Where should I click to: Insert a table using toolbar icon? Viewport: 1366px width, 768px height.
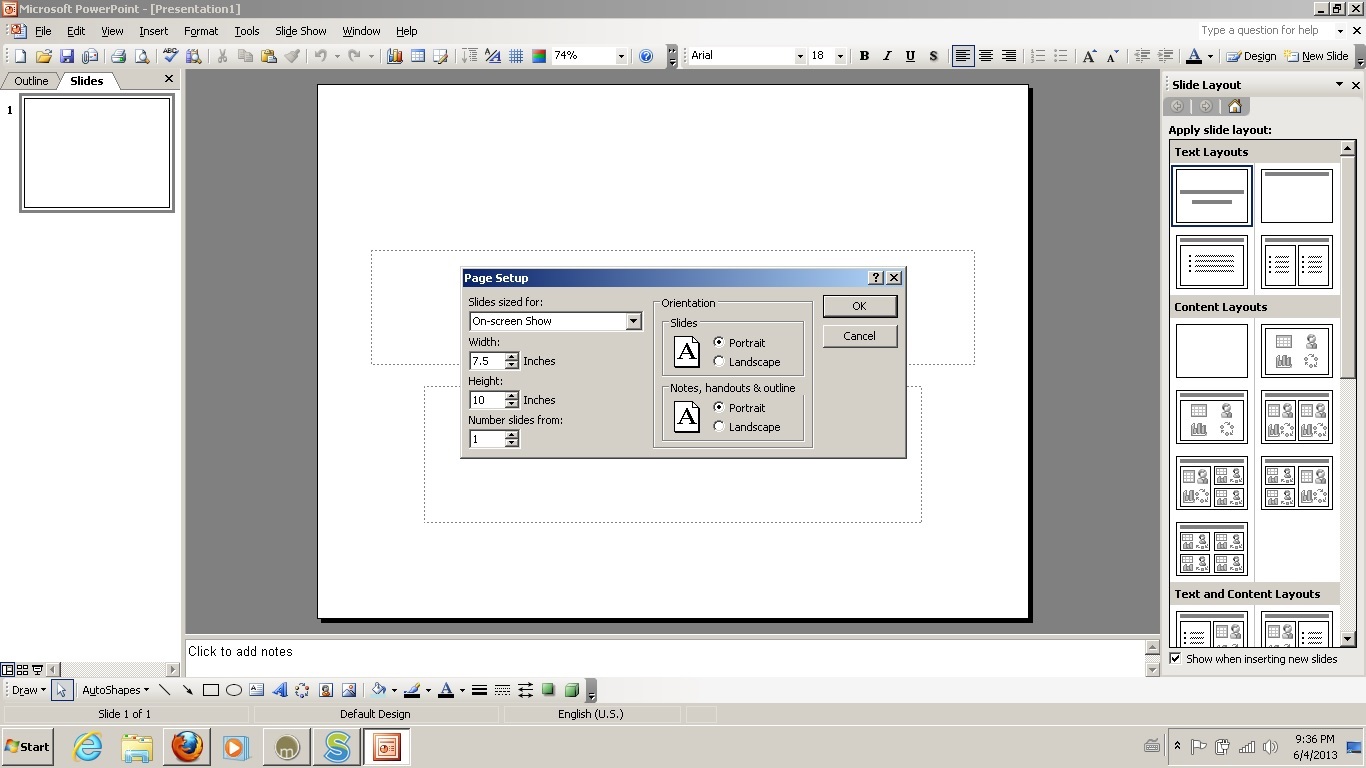point(418,56)
